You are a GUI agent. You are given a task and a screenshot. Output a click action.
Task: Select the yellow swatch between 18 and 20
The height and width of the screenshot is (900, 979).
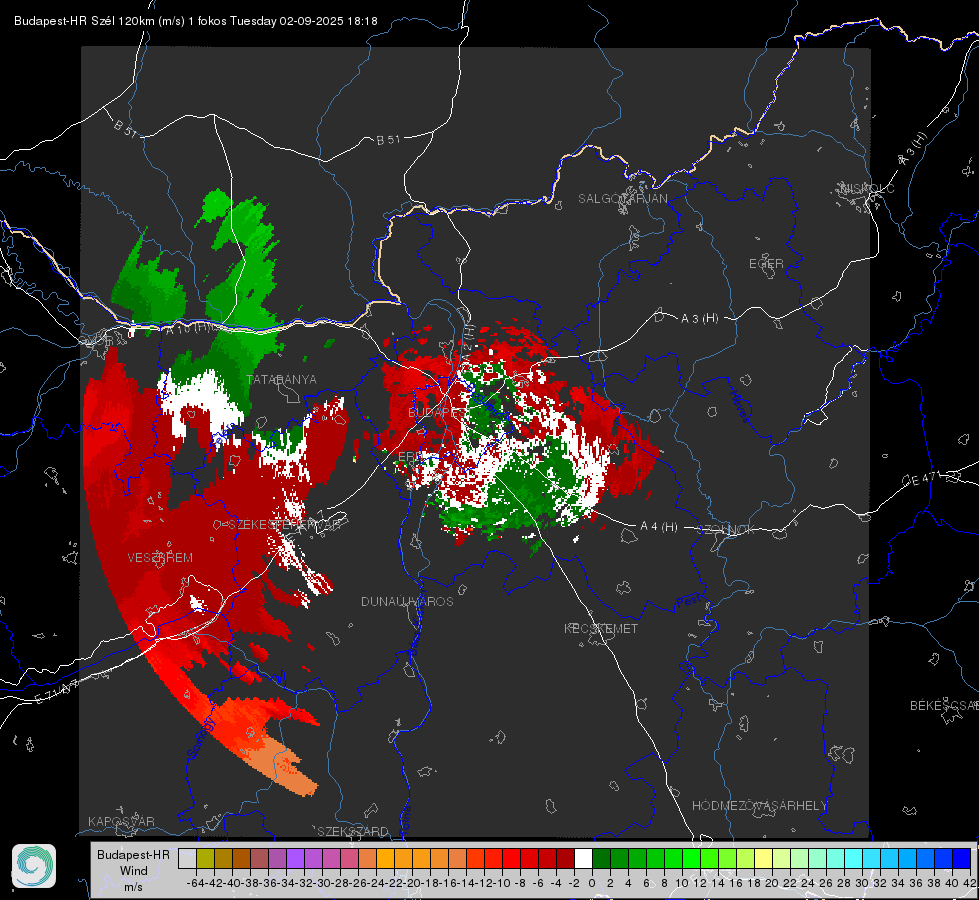coord(763,858)
